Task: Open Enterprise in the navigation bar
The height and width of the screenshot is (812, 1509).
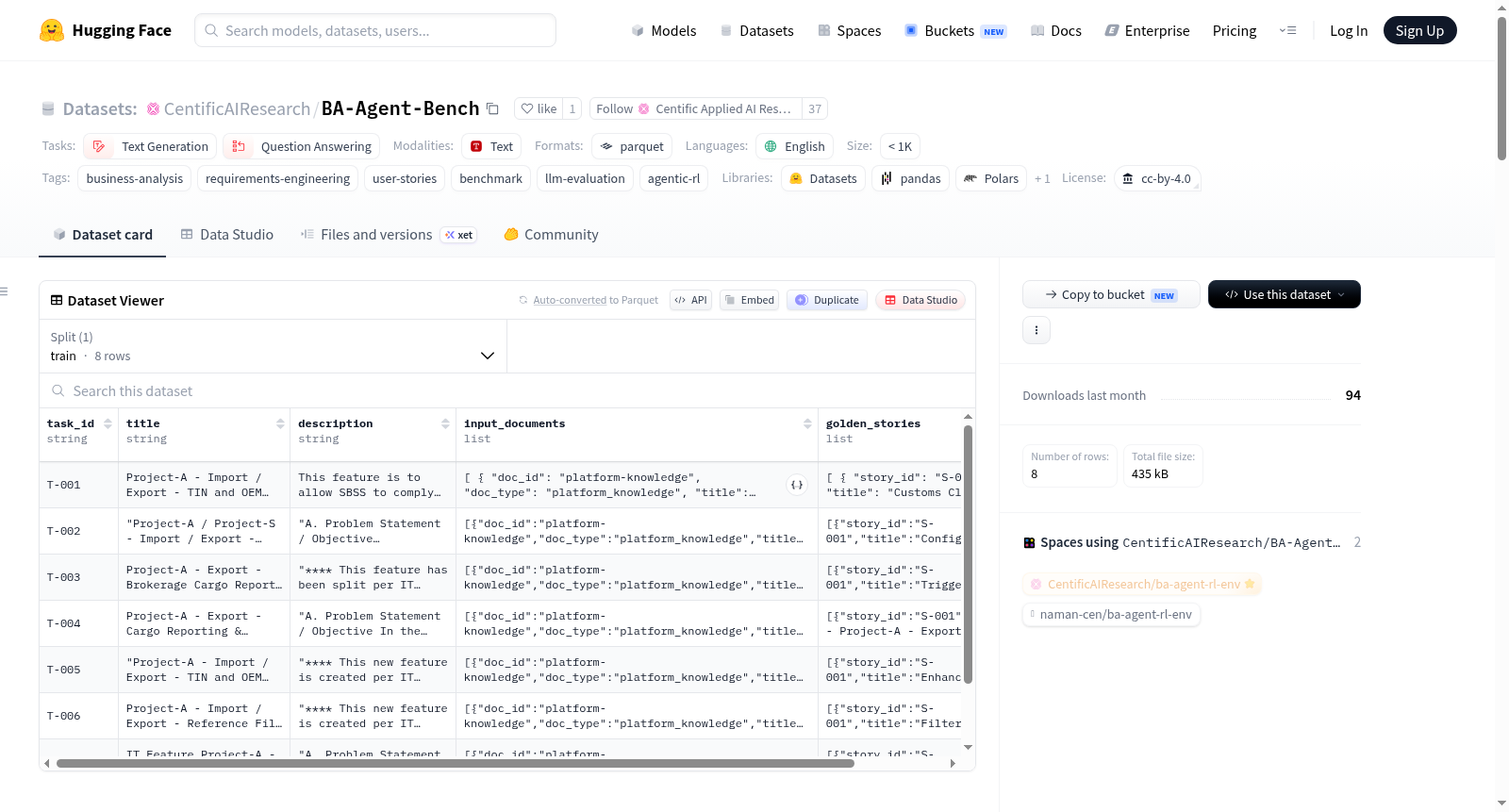Action: click(x=1148, y=30)
